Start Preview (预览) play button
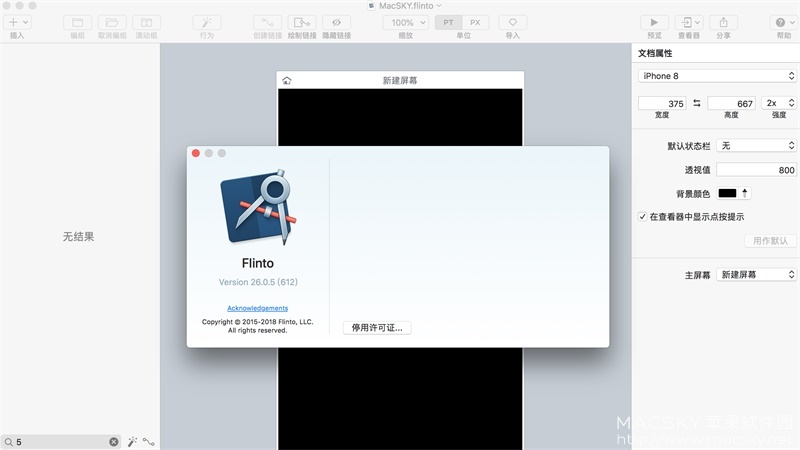This screenshot has width=800, height=450. pyautogui.click(x=654, y=22)
